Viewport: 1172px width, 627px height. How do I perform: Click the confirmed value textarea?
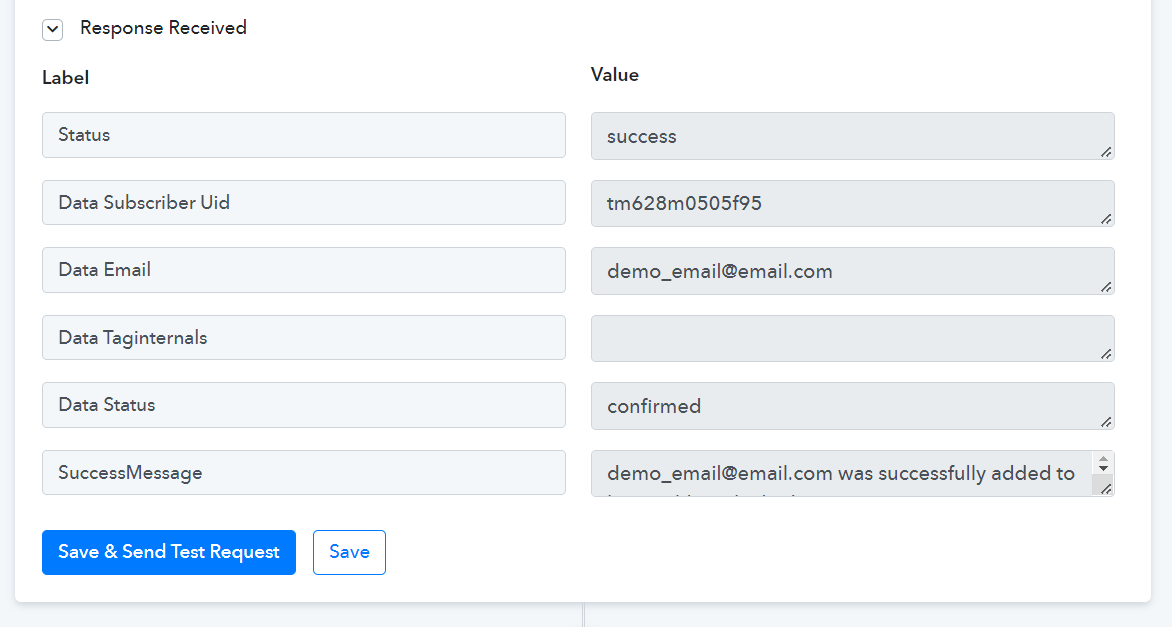850,406
